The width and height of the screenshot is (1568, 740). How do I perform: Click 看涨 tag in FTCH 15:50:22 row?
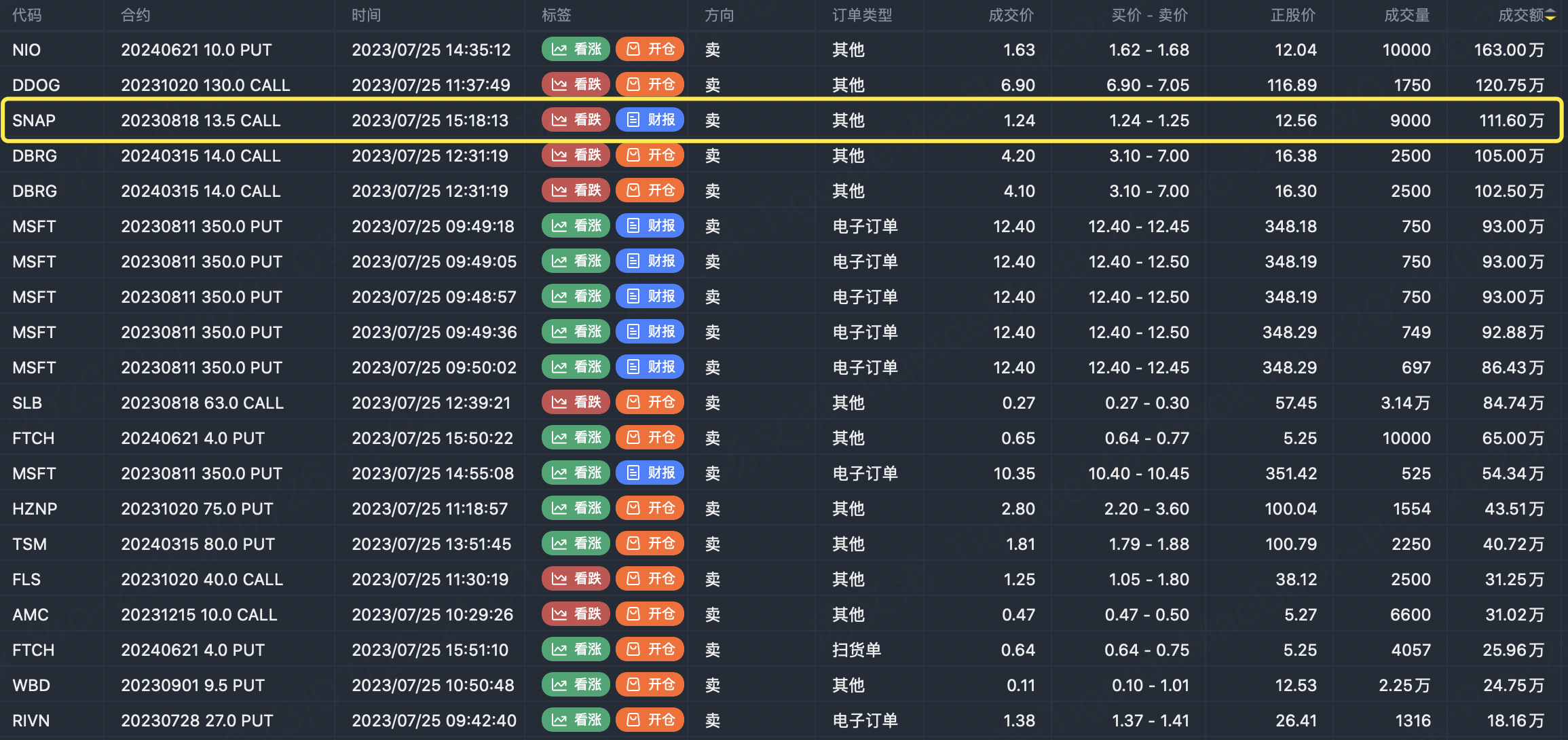point(576,437)
